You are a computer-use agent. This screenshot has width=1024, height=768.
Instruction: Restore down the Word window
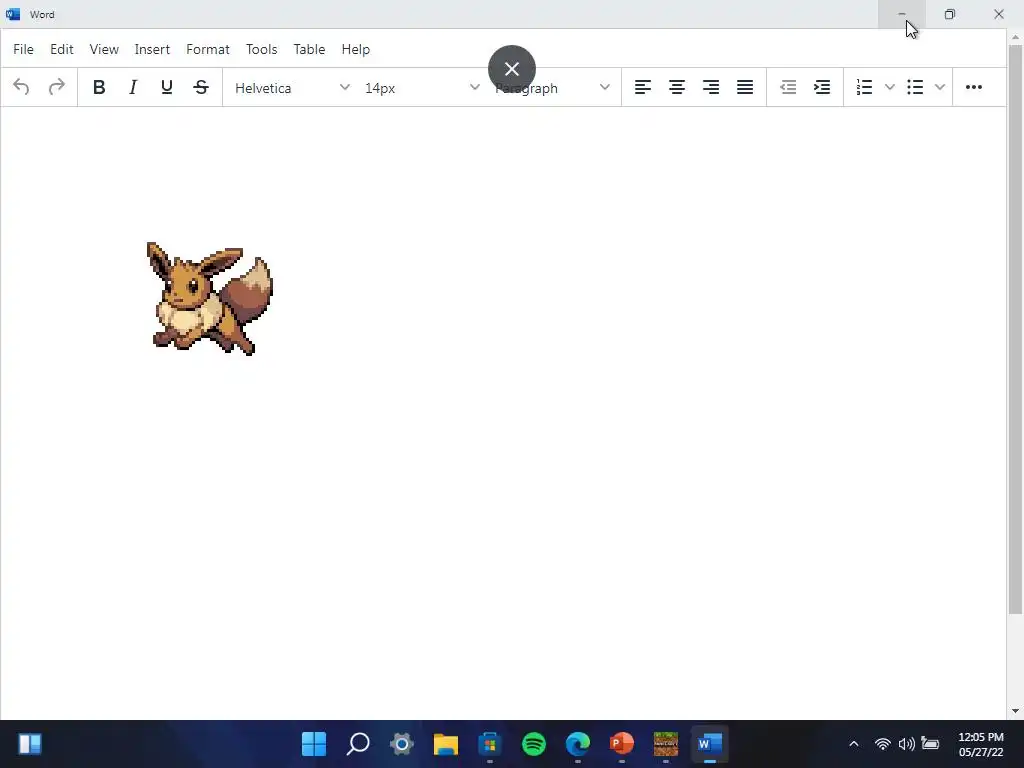[x=950, y=14]
